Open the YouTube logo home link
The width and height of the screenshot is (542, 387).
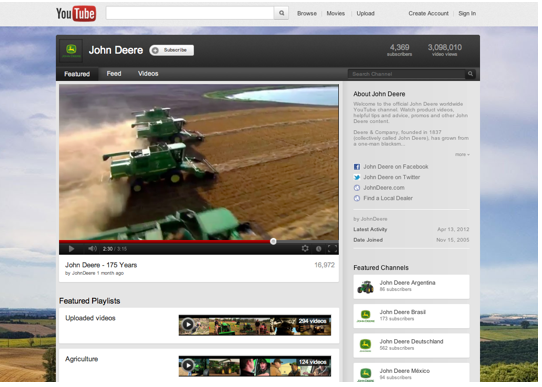tap(76, 13)
